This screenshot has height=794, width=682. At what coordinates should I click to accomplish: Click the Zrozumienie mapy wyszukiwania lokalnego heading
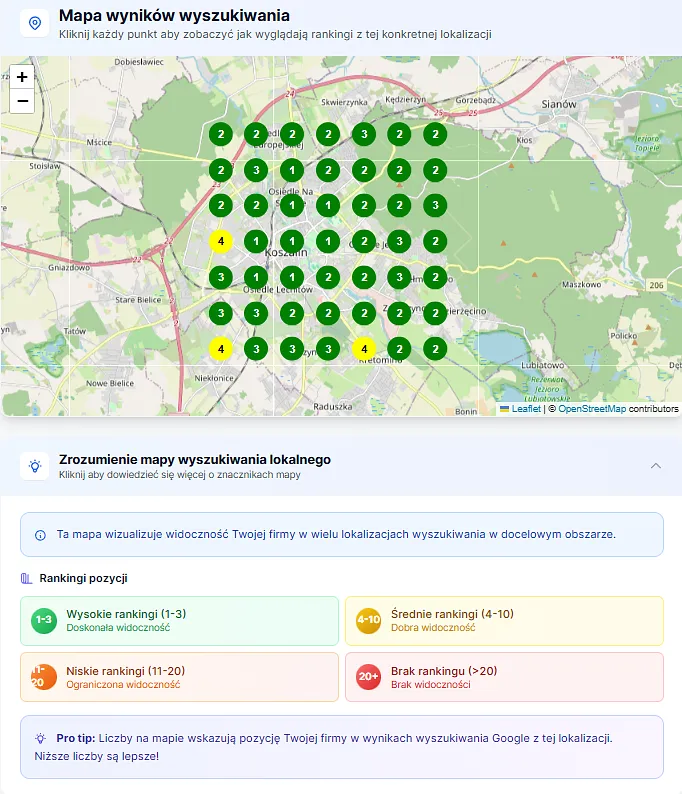195,459
